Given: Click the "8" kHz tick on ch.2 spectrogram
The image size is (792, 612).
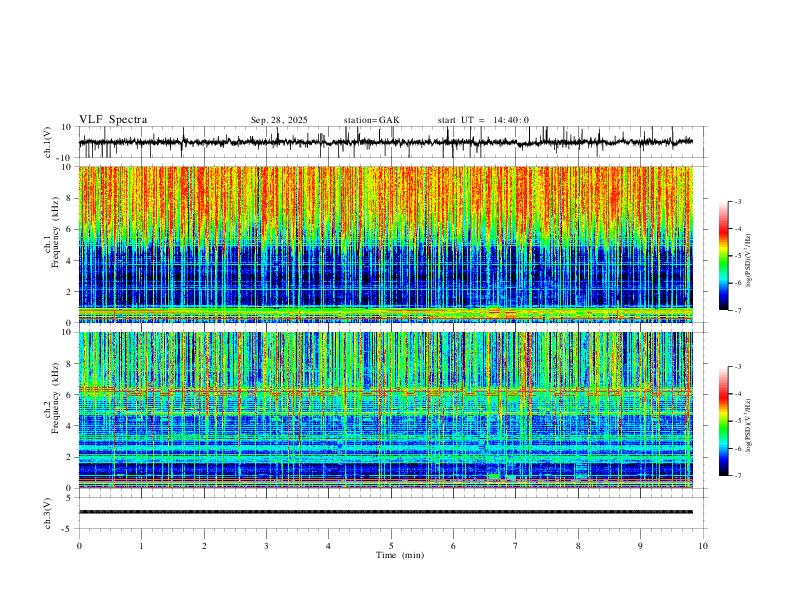Looking at the screenshot, I should (70, 364).
